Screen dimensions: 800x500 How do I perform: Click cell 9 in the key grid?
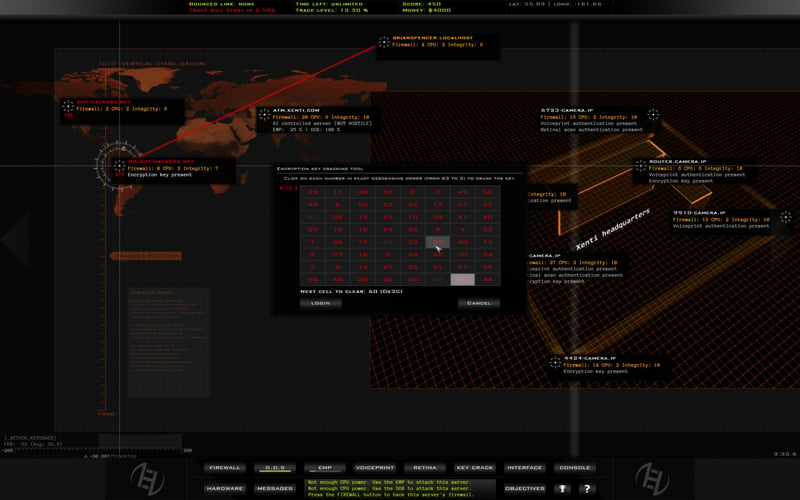tap(438, 230)
